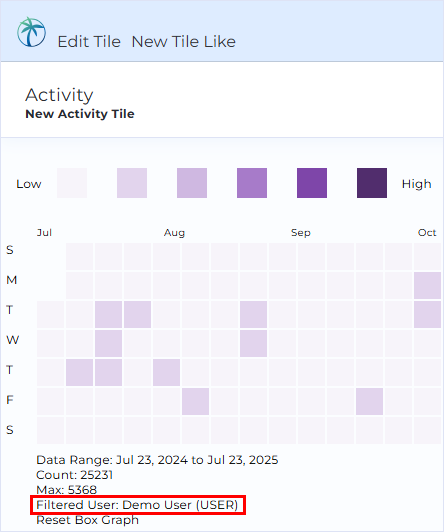Screen dimensions: 444x532
Task: Click the second light lavender legend swatch
Action: tap(132, 183)
